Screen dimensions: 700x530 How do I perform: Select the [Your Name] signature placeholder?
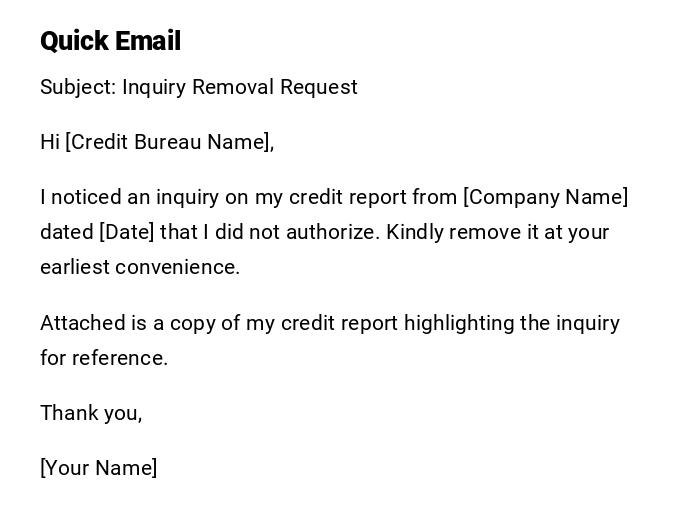click(x=99, y=468)
